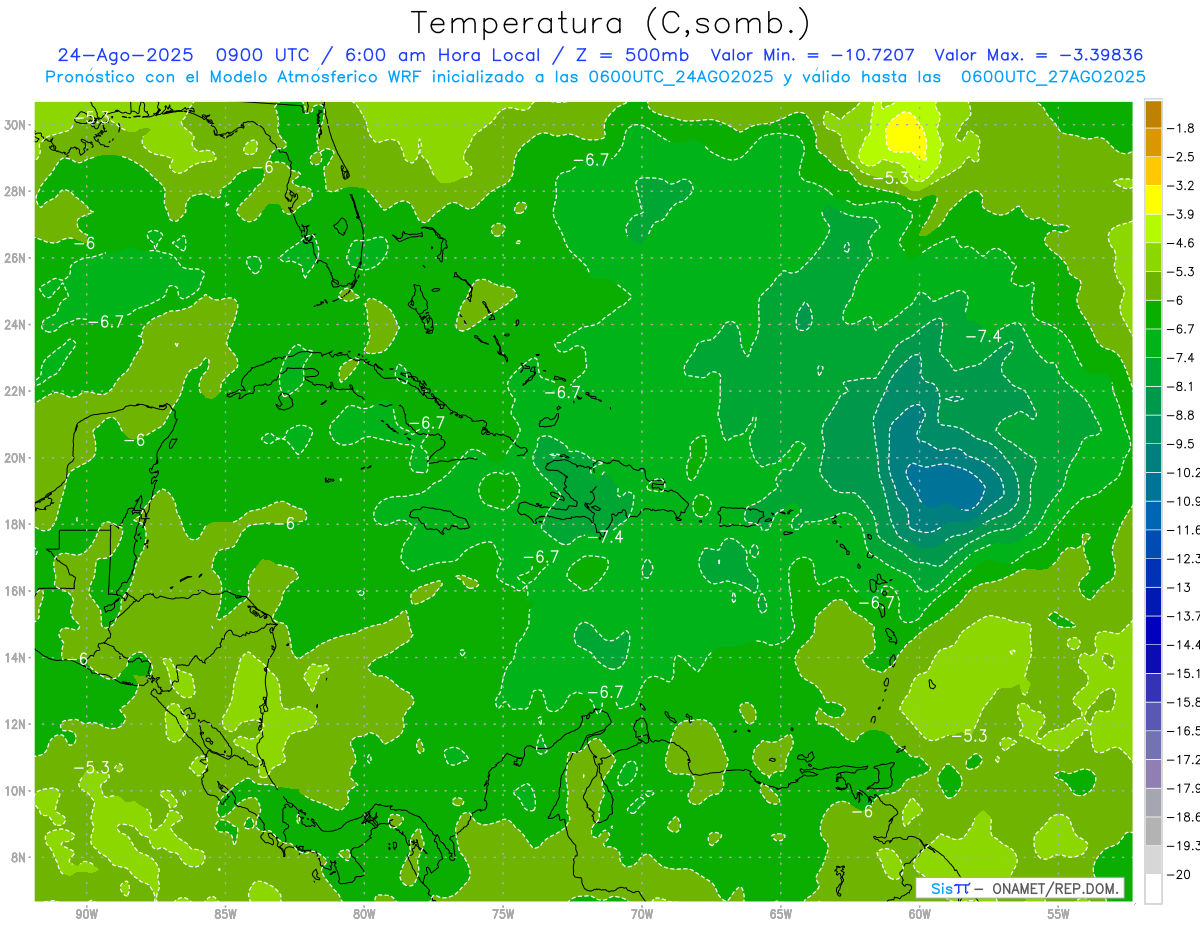Click the '-1.8' colorbar label

[1181, 128]
